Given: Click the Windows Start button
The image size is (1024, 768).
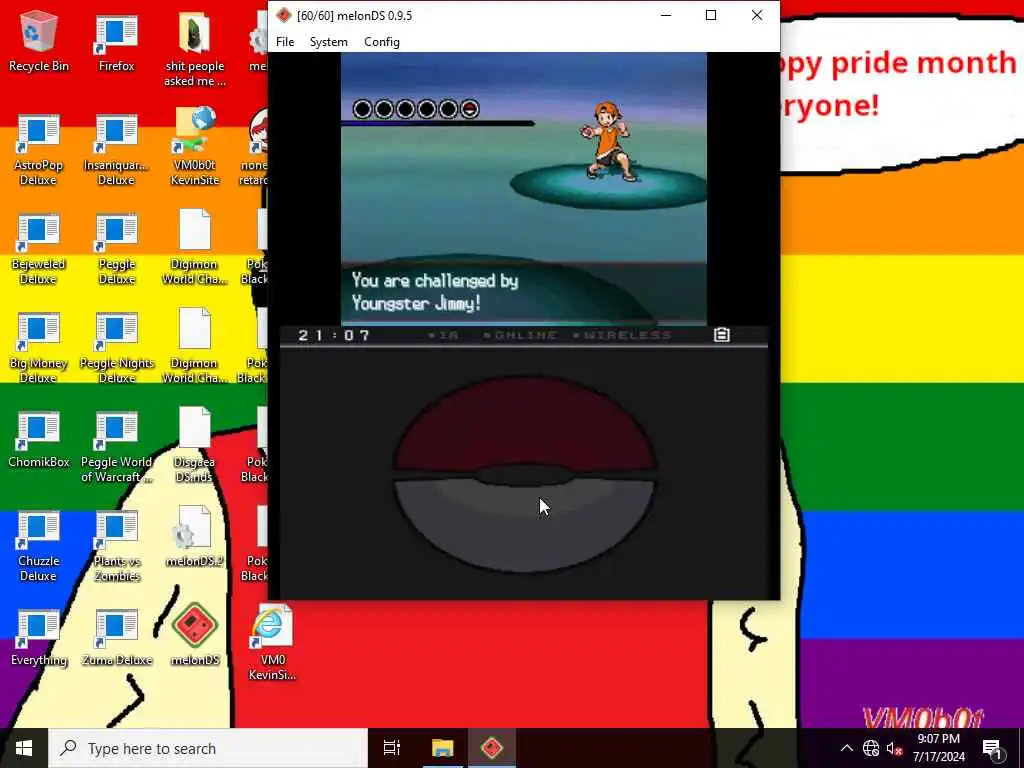Looking at the screenshot, I should click(x=24, y=748).
